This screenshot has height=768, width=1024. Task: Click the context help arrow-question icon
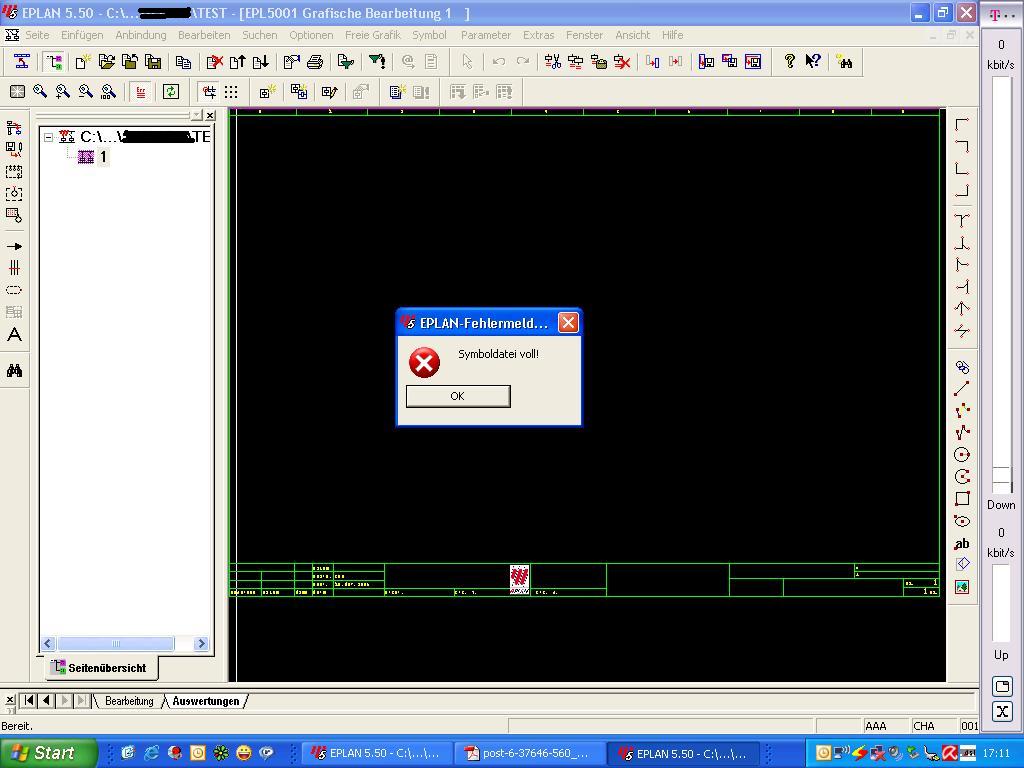click(x=813, y=62)
